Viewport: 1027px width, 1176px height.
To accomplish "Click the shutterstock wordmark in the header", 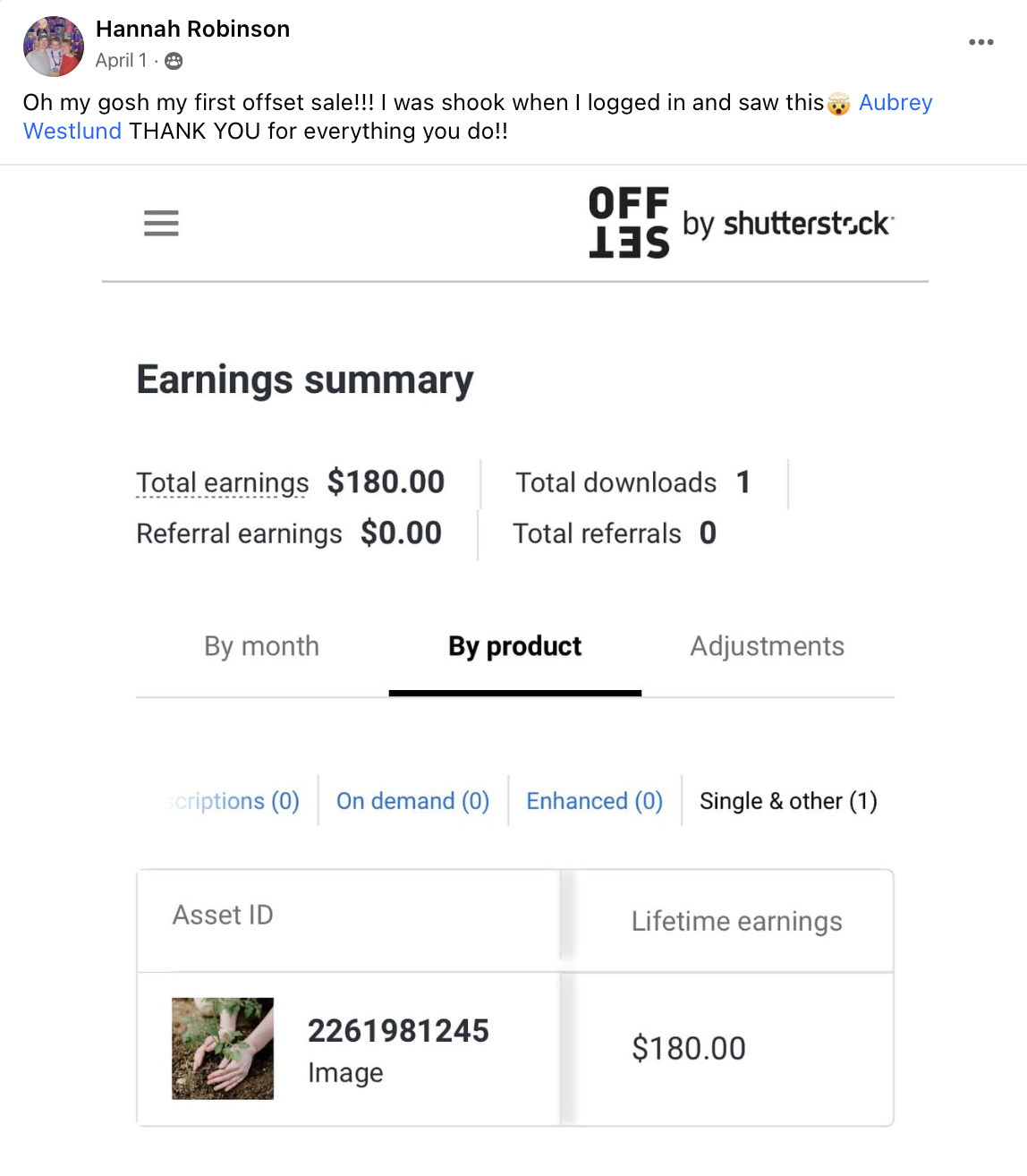I will pos(808,223).
